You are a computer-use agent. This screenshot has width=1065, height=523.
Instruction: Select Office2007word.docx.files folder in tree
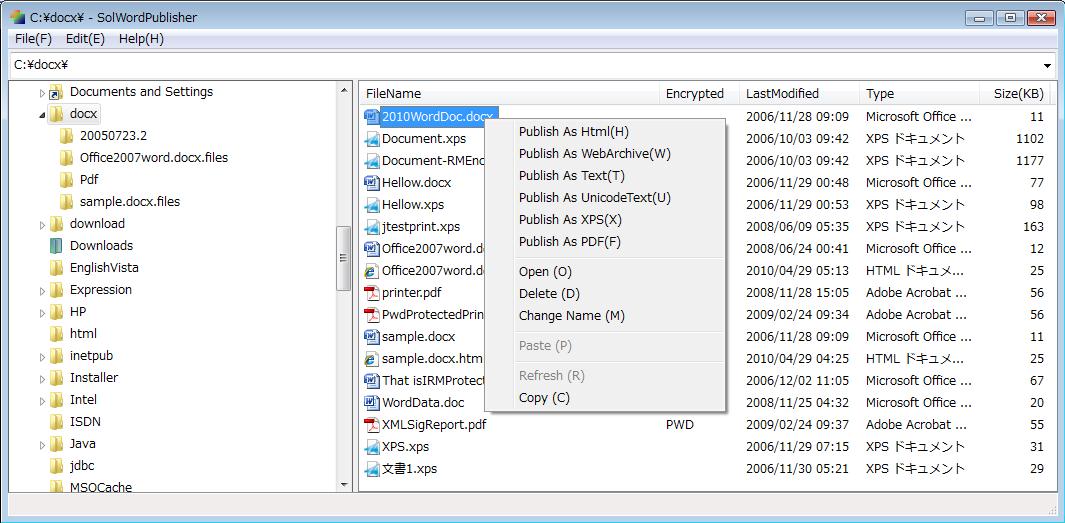(154, 158)
